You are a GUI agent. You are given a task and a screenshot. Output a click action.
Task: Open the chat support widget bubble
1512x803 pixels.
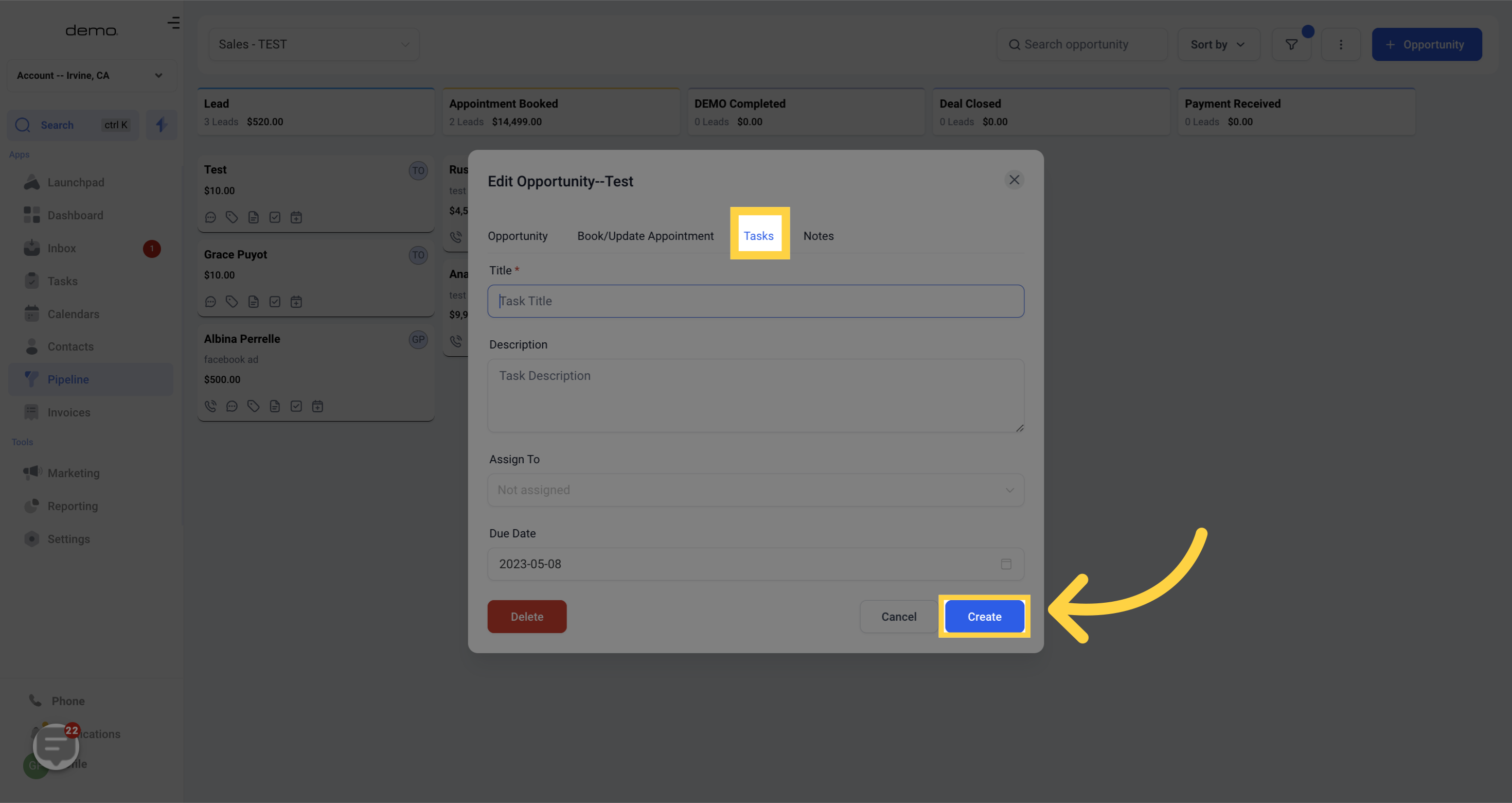[56, 746]
